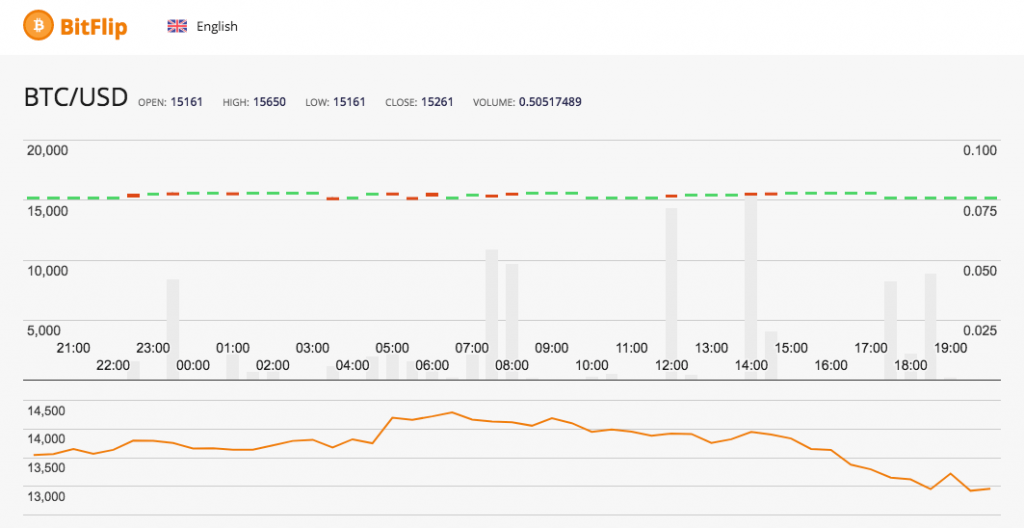
Task: Select the 19:00 time axis label
Action: point(950,348)
